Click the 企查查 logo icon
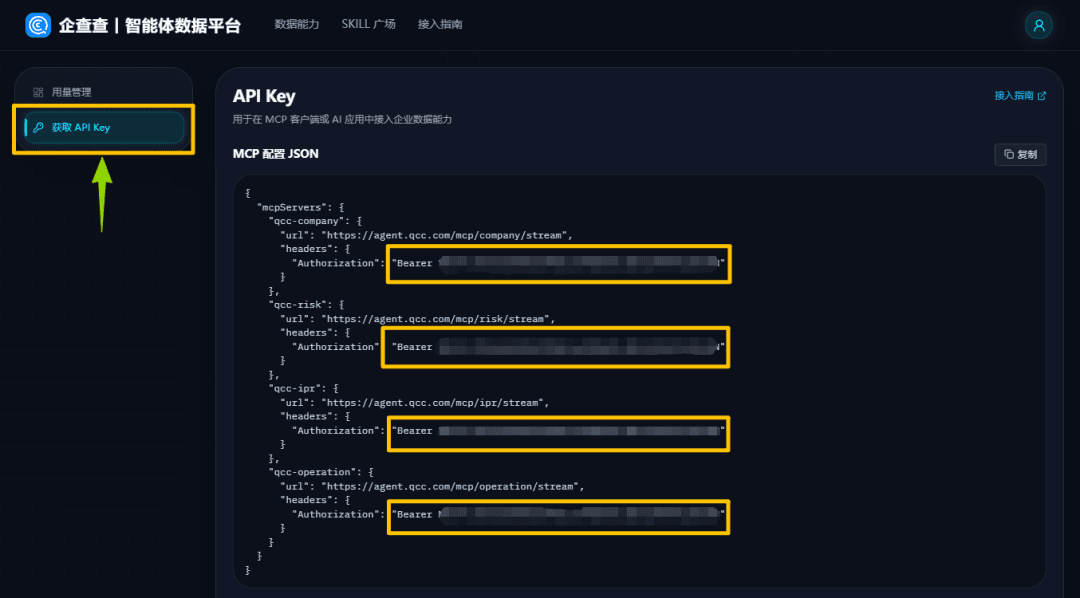Viewport: 1080px width, 598px height. pyautogui.click(x=38, y=25)
